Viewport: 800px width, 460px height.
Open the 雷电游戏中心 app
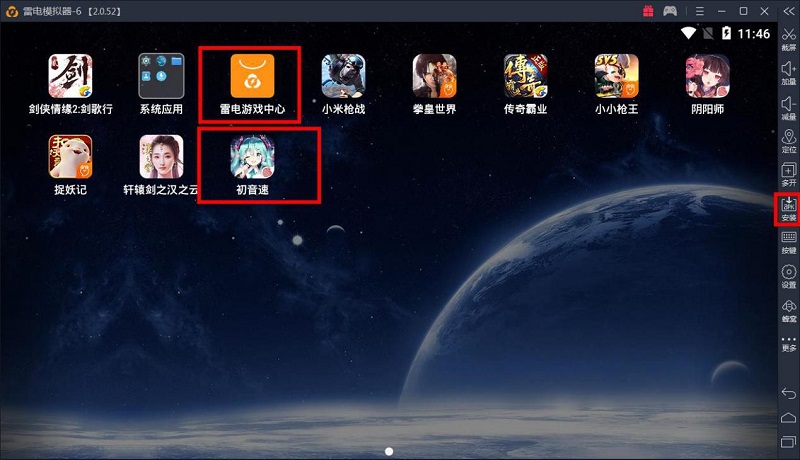pyautogui.click(x=252, y=77)
